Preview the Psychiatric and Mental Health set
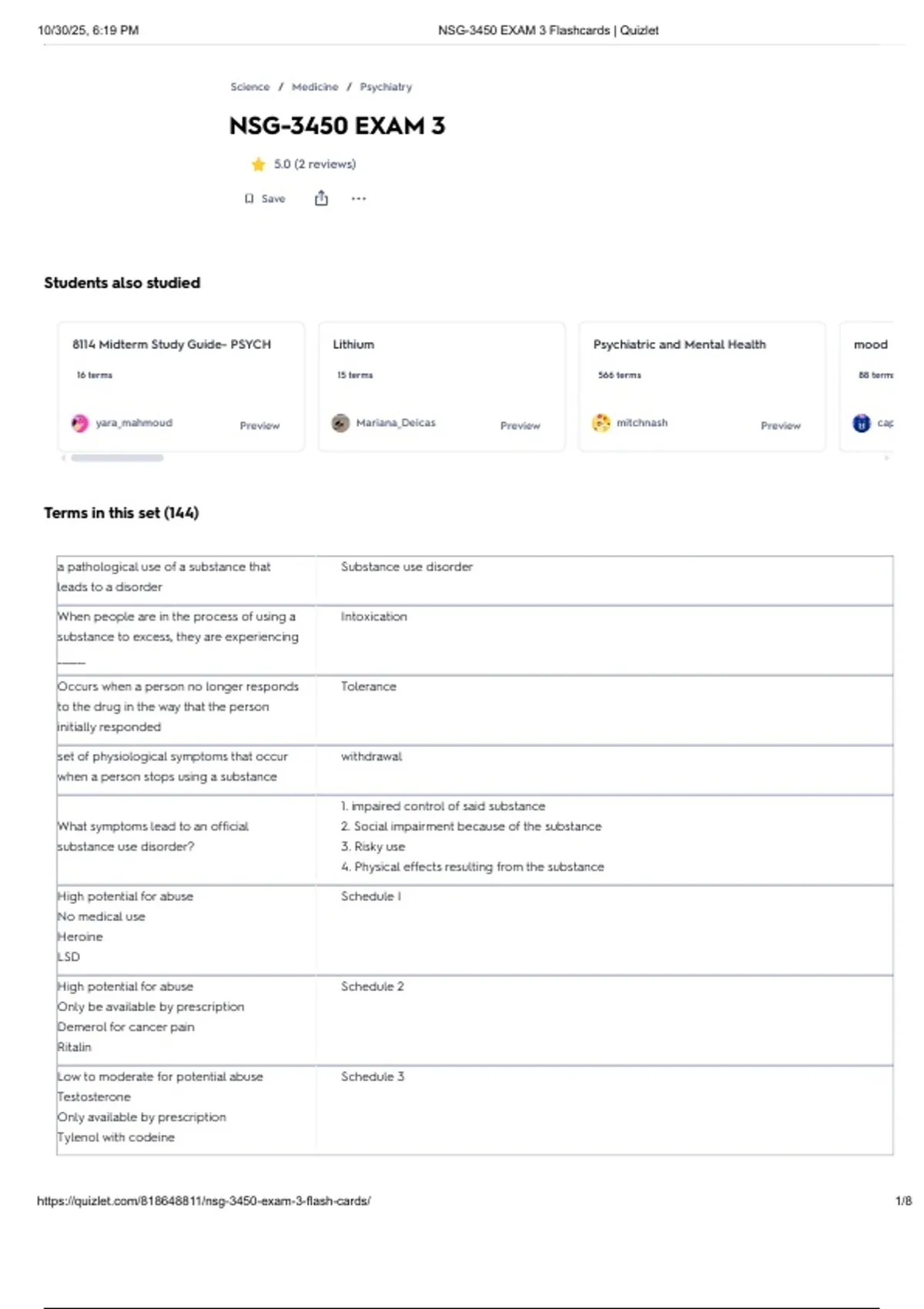 tap(781, 425)
